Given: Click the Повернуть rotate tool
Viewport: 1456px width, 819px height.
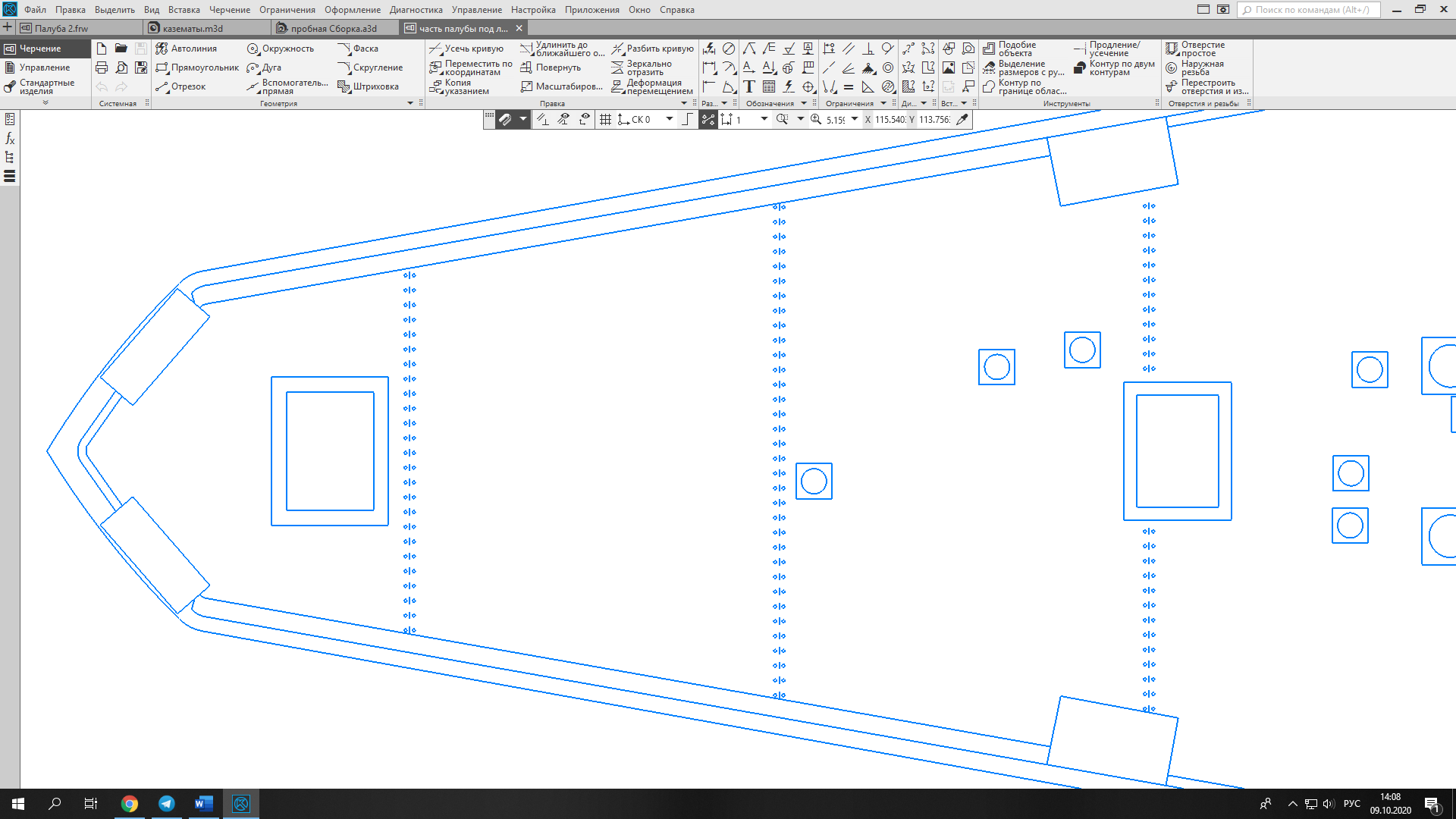Looking at the screenshot, I should [x=551, y=67].
